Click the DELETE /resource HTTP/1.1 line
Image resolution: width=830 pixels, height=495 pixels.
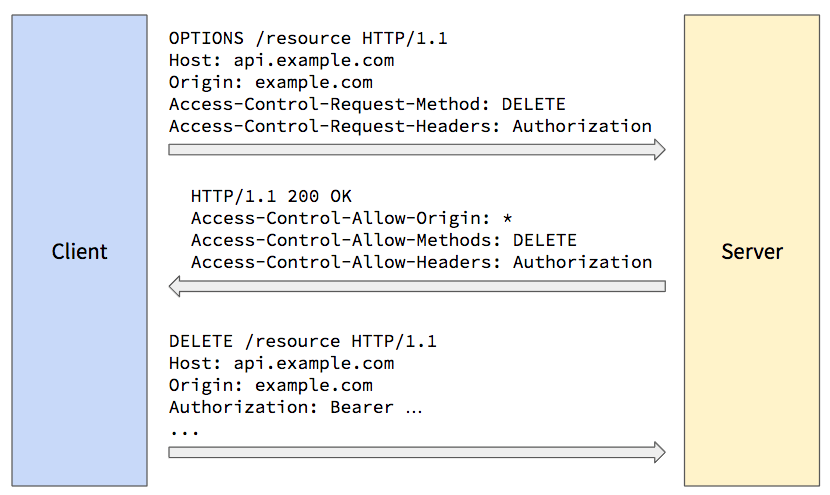point(303,341)
